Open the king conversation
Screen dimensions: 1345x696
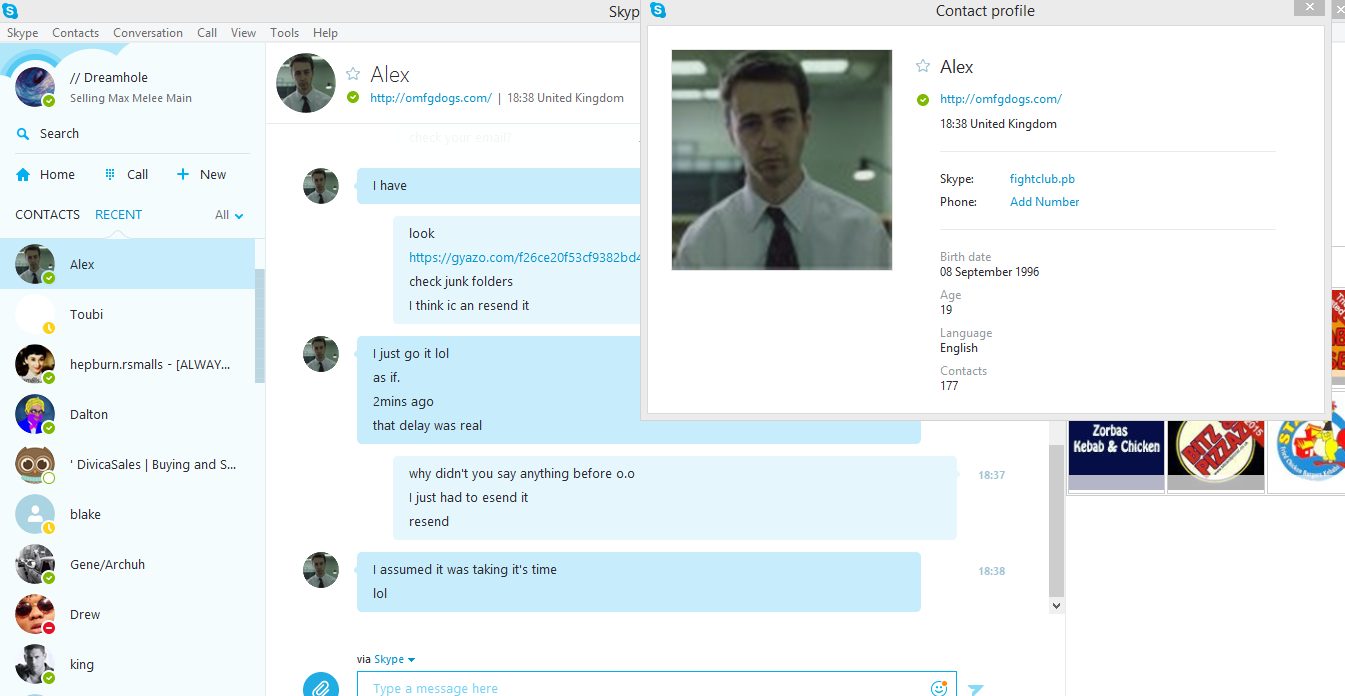click(127, 664)
